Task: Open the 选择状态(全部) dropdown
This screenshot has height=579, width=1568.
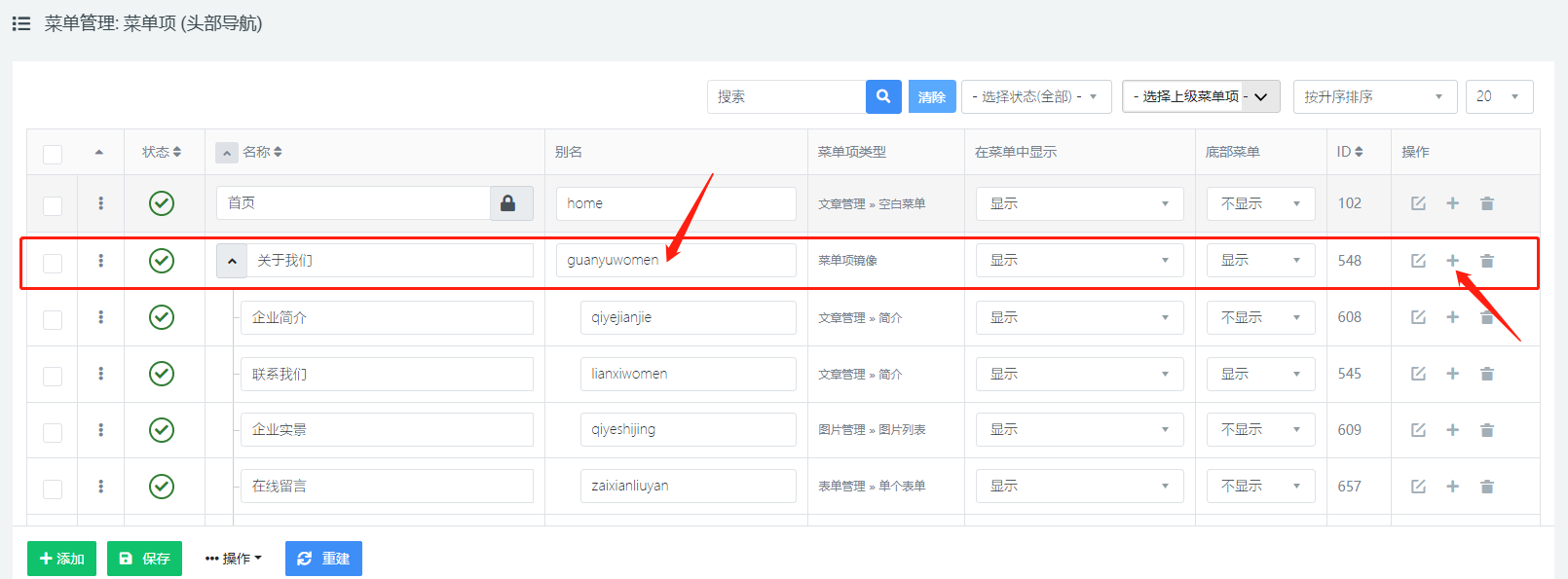Action: coord(1035,96)
